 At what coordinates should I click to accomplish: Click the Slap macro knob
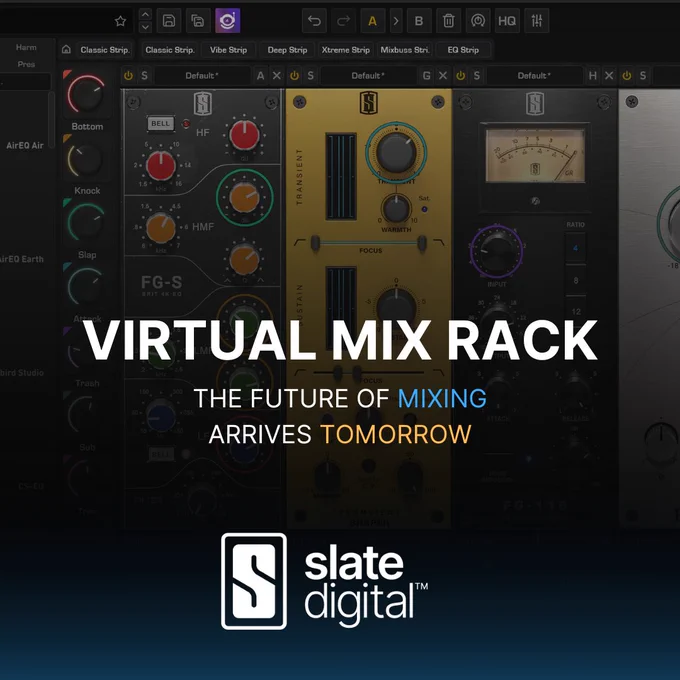[86, 222]
